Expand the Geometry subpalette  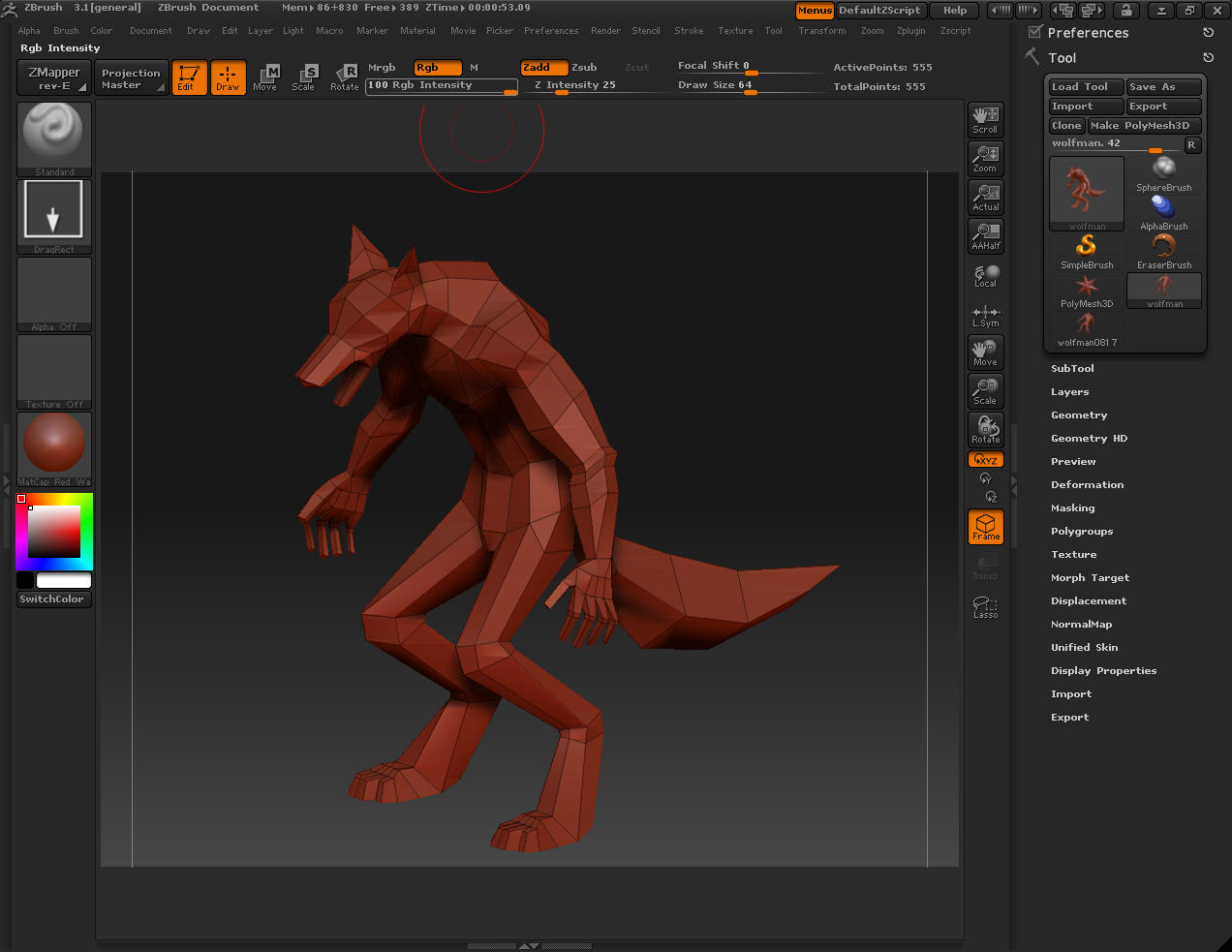[1078, 415]
